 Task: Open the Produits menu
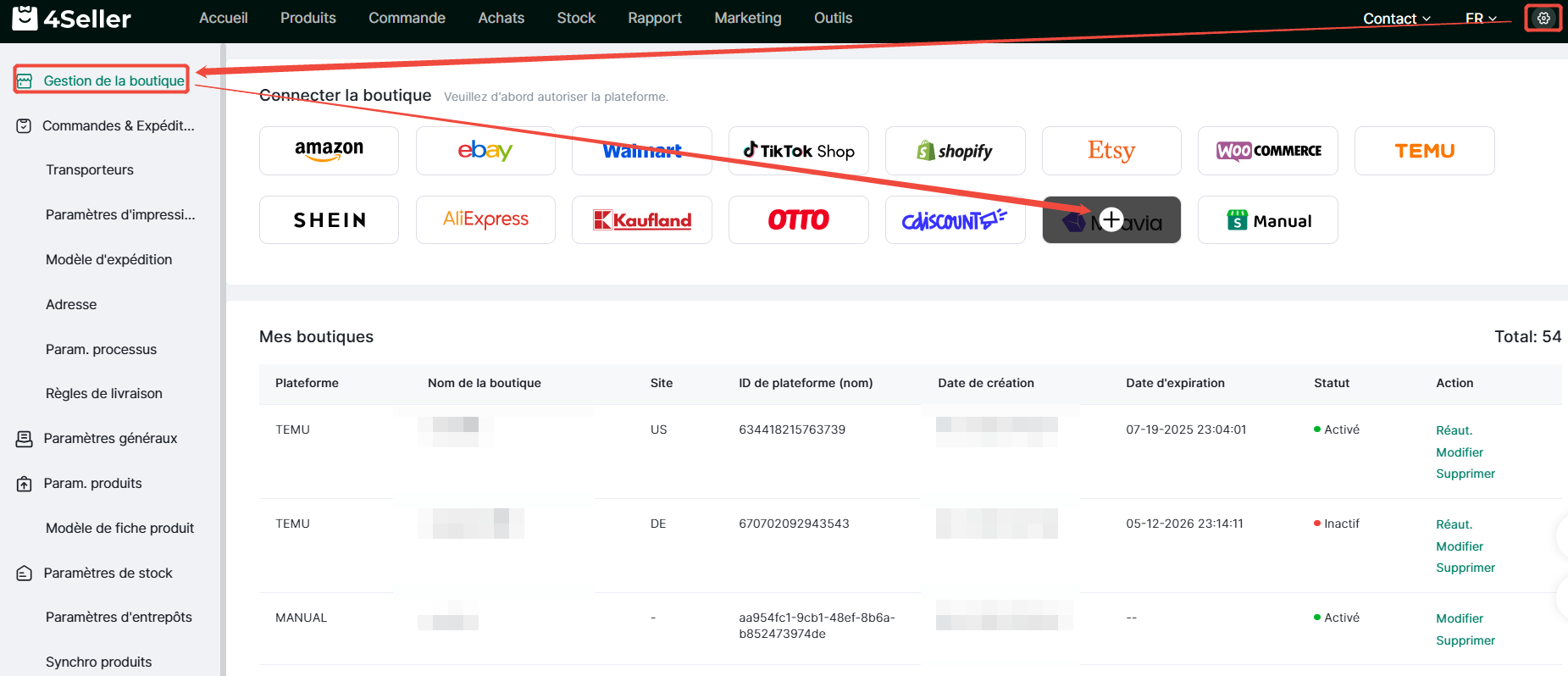click(308, 18)
